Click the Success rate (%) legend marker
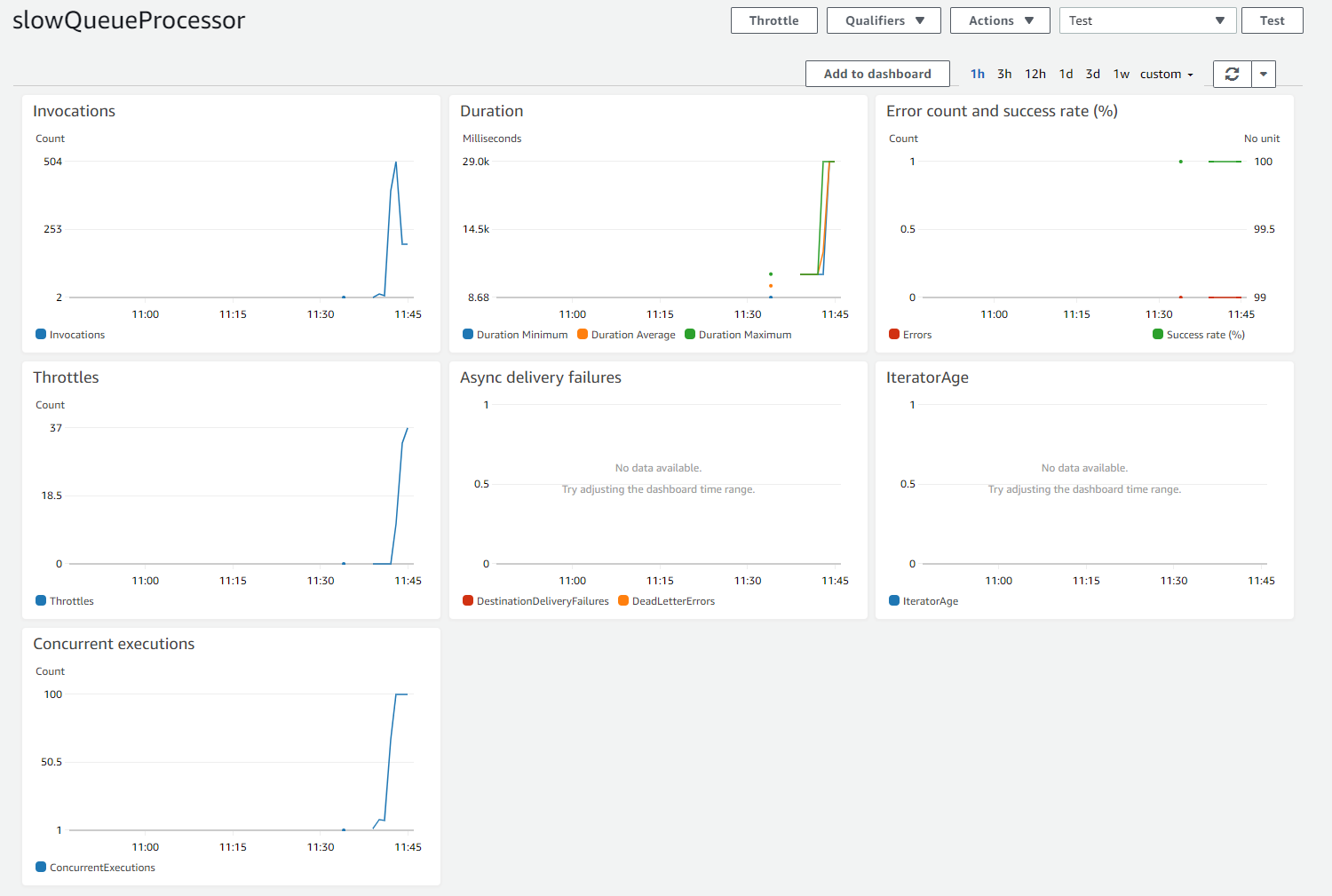 [1157, 335]
